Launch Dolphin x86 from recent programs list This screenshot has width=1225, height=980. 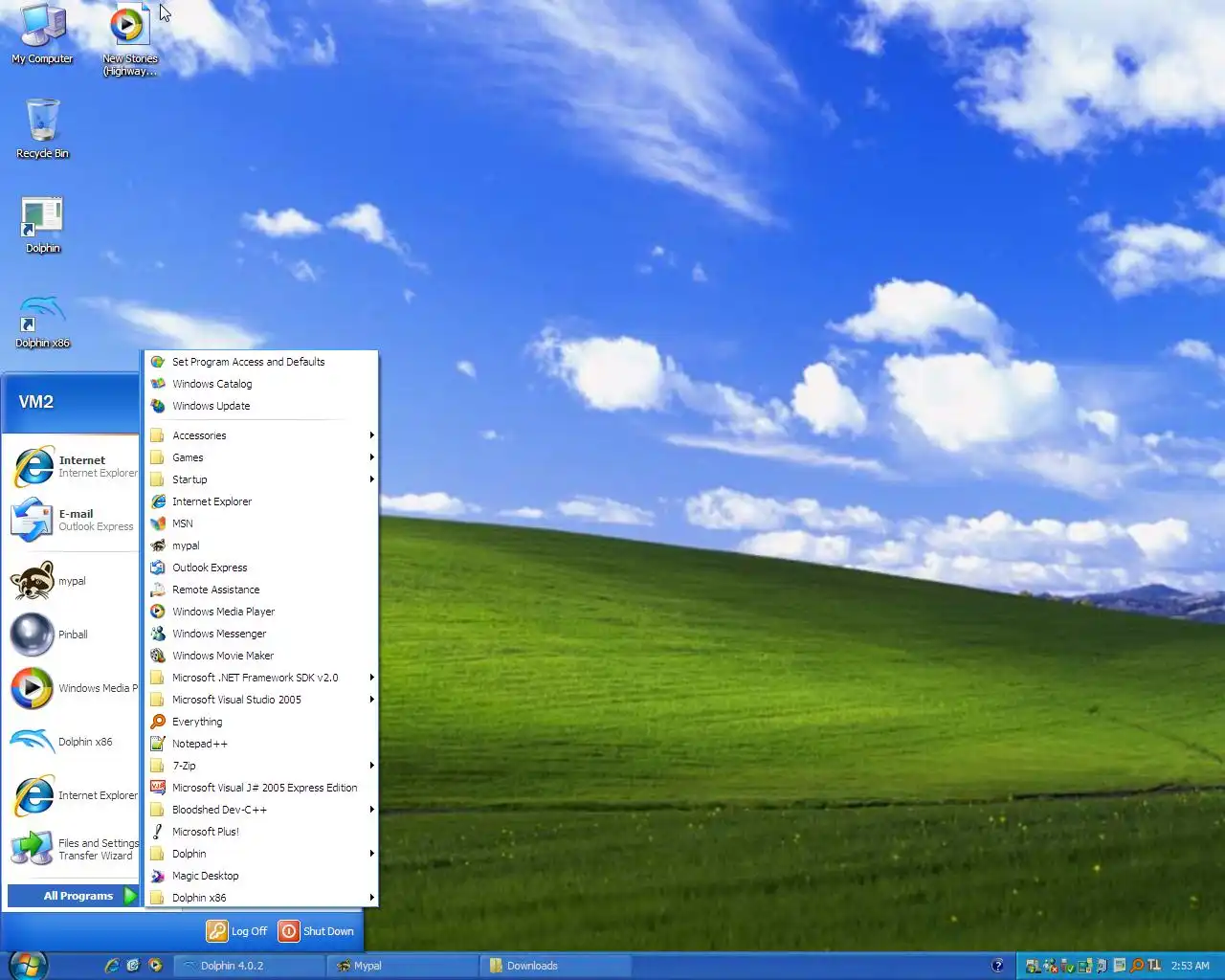tap(73, 742)
